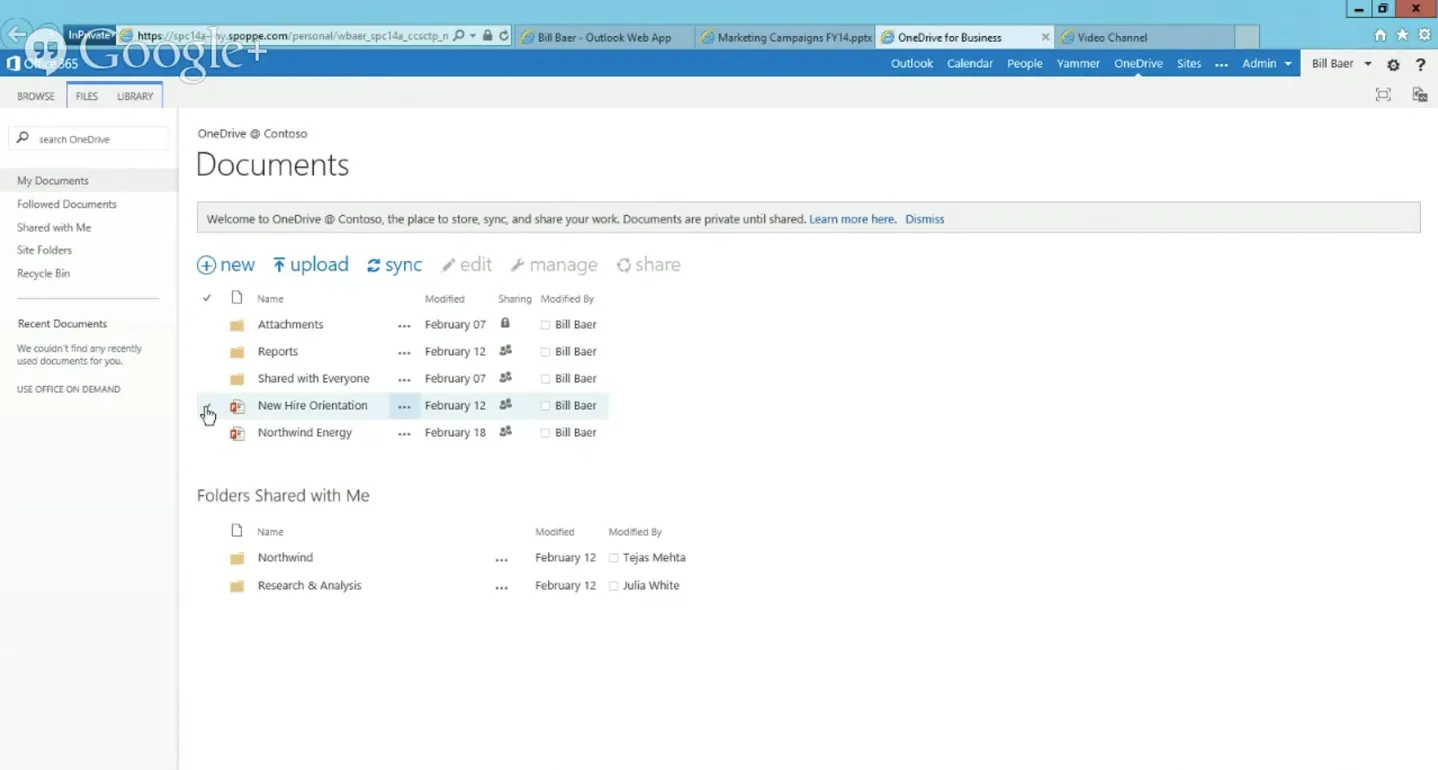Open ellipsis menu for Attachments

404,326
